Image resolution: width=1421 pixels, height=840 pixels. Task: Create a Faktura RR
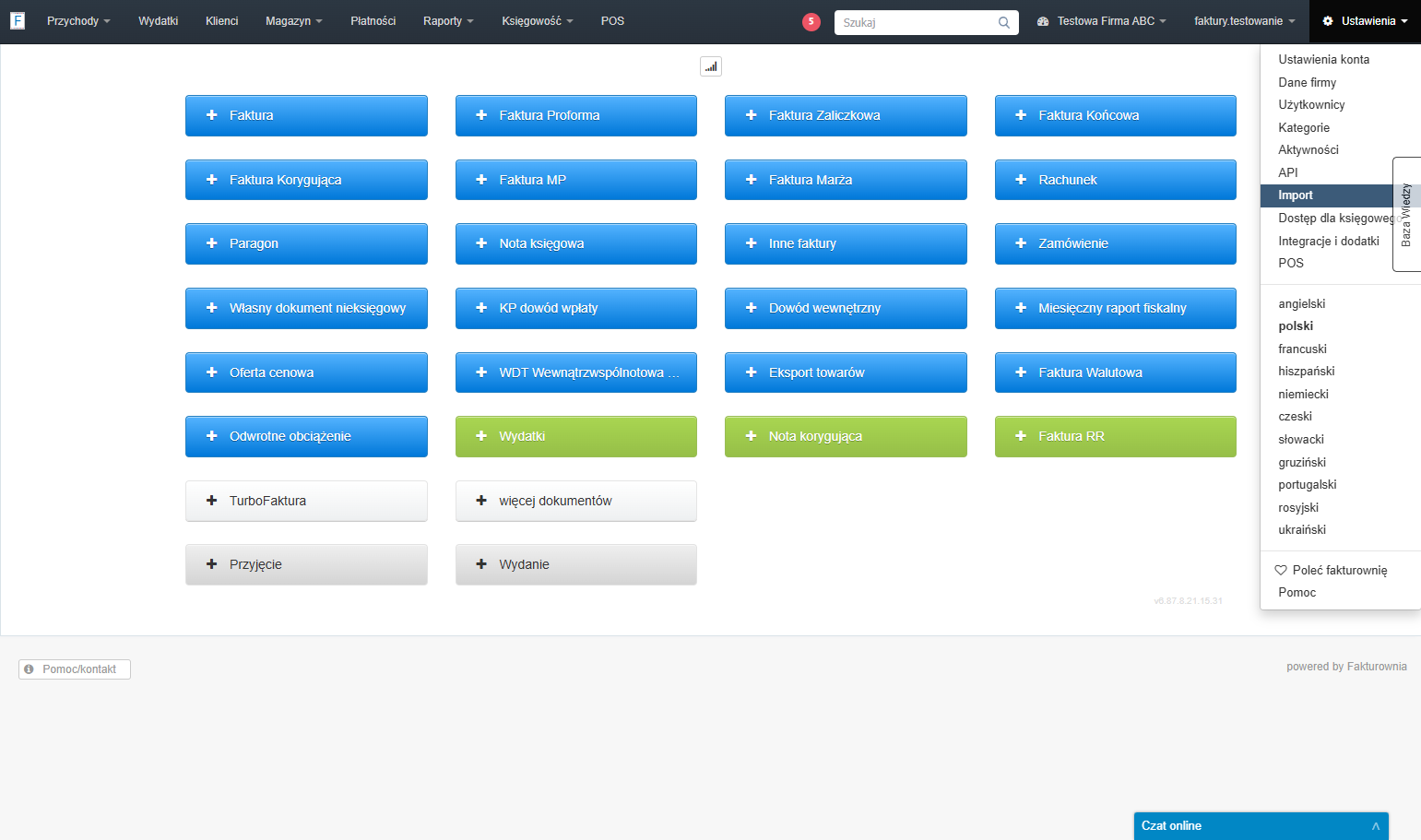tap(1116, 436)
